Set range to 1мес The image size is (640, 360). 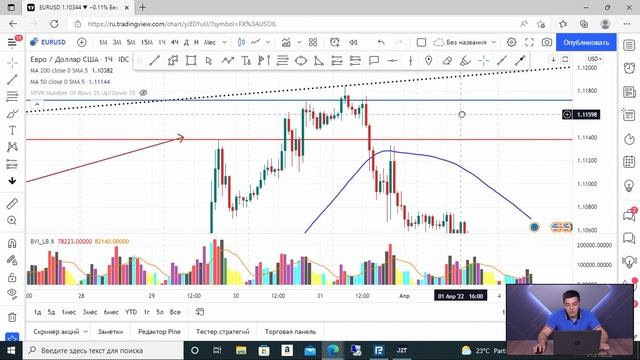point(69,312)
